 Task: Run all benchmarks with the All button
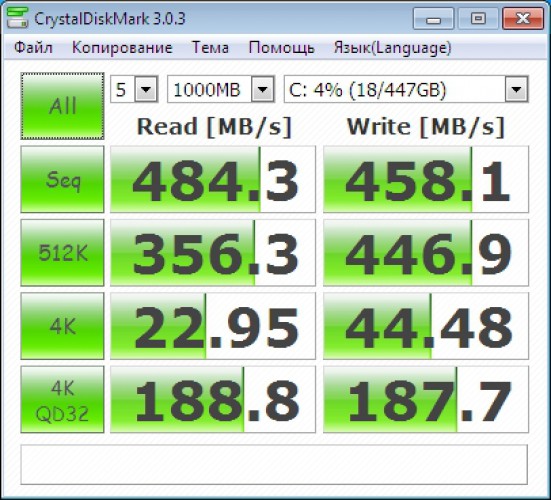[63, 106]
